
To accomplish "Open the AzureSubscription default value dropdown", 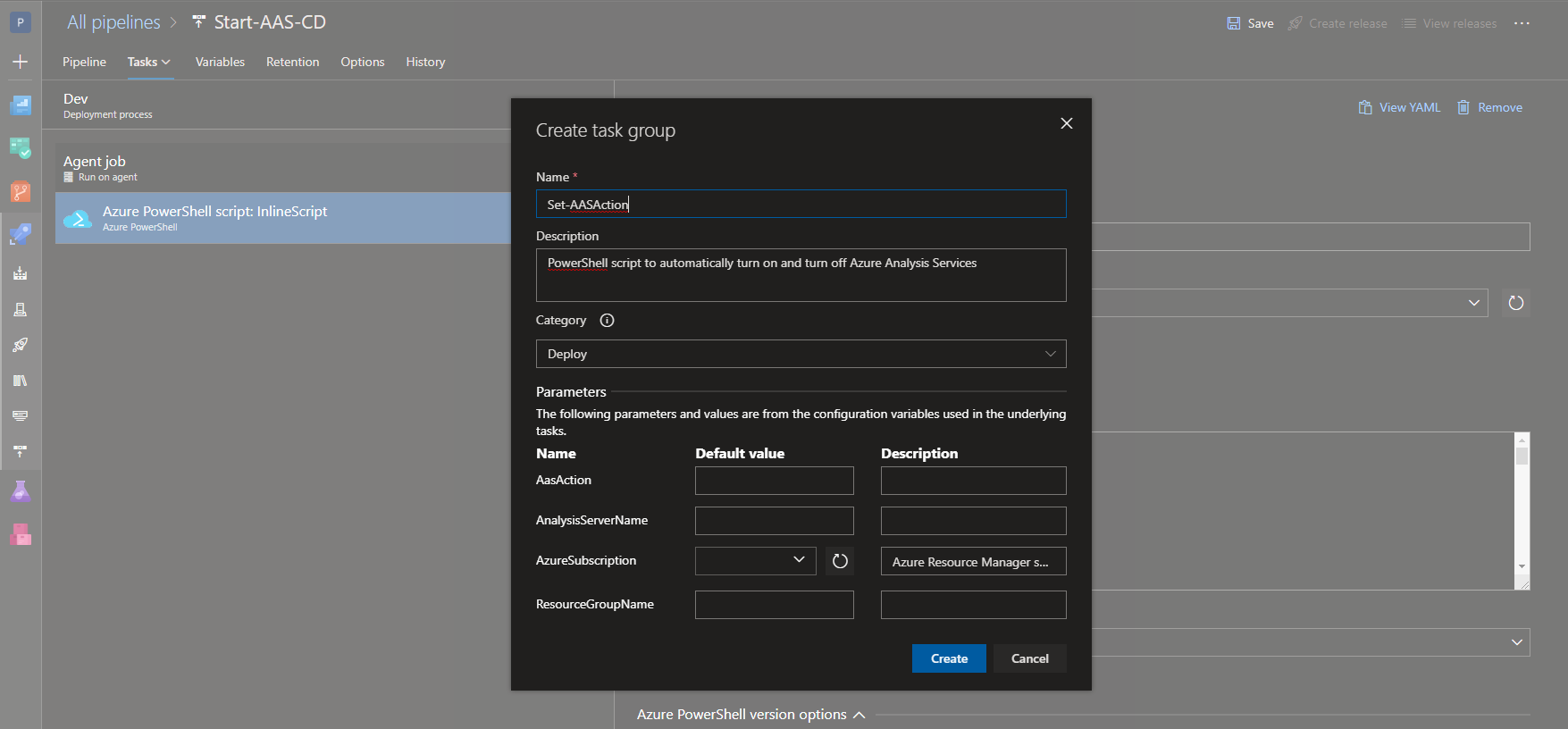I will (755, 561).
